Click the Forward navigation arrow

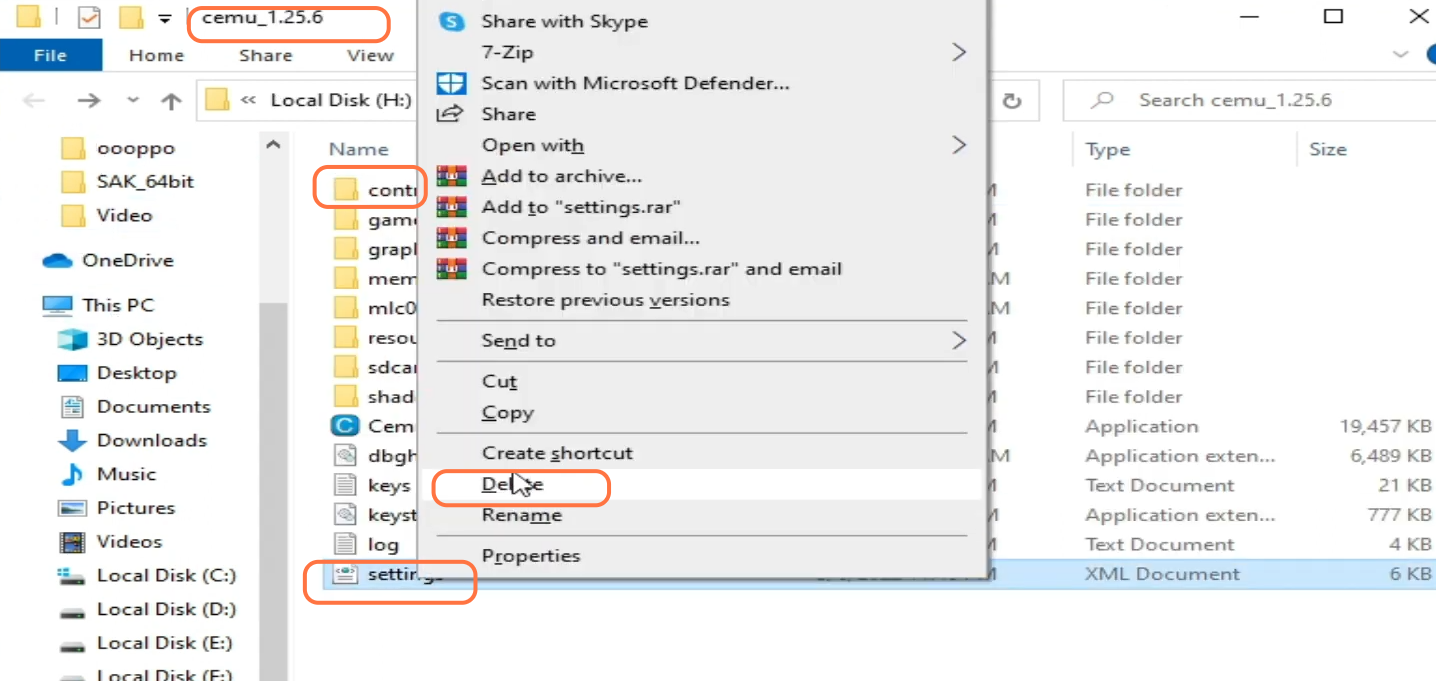coord(89,100)
